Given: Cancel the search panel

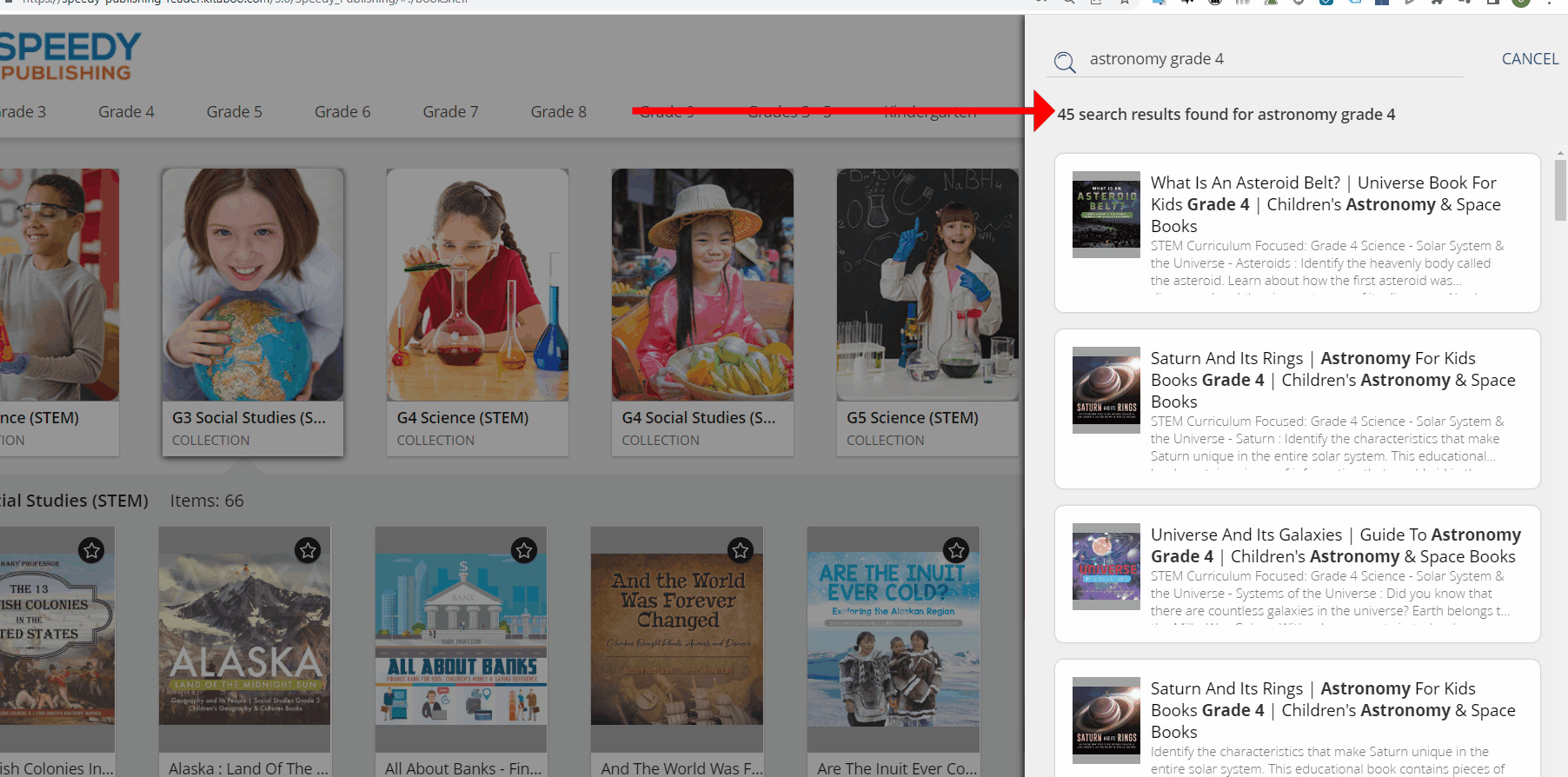Looking at the screenshot, I should point(1530,58).
